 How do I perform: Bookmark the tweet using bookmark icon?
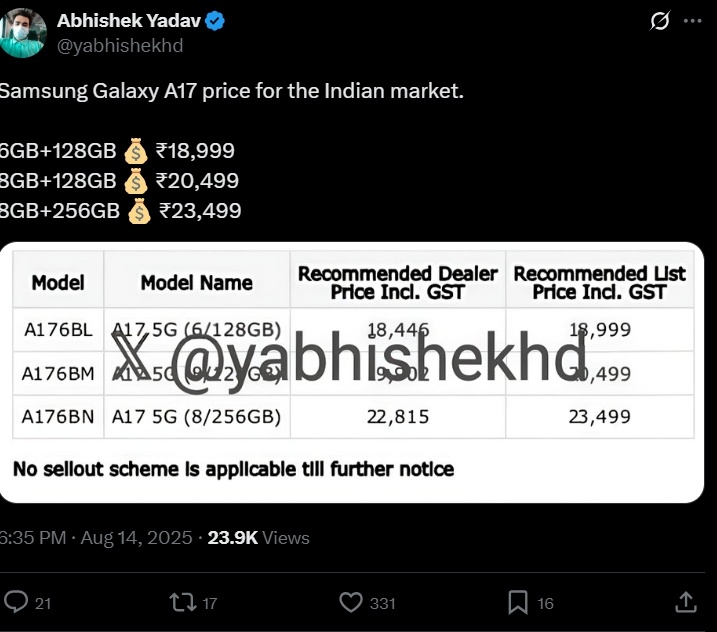coord(518,602)
